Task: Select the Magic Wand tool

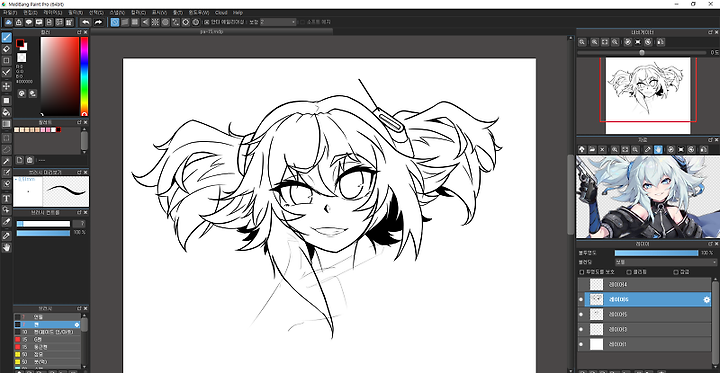Action: pyautogui.click(x=6, y=161)
